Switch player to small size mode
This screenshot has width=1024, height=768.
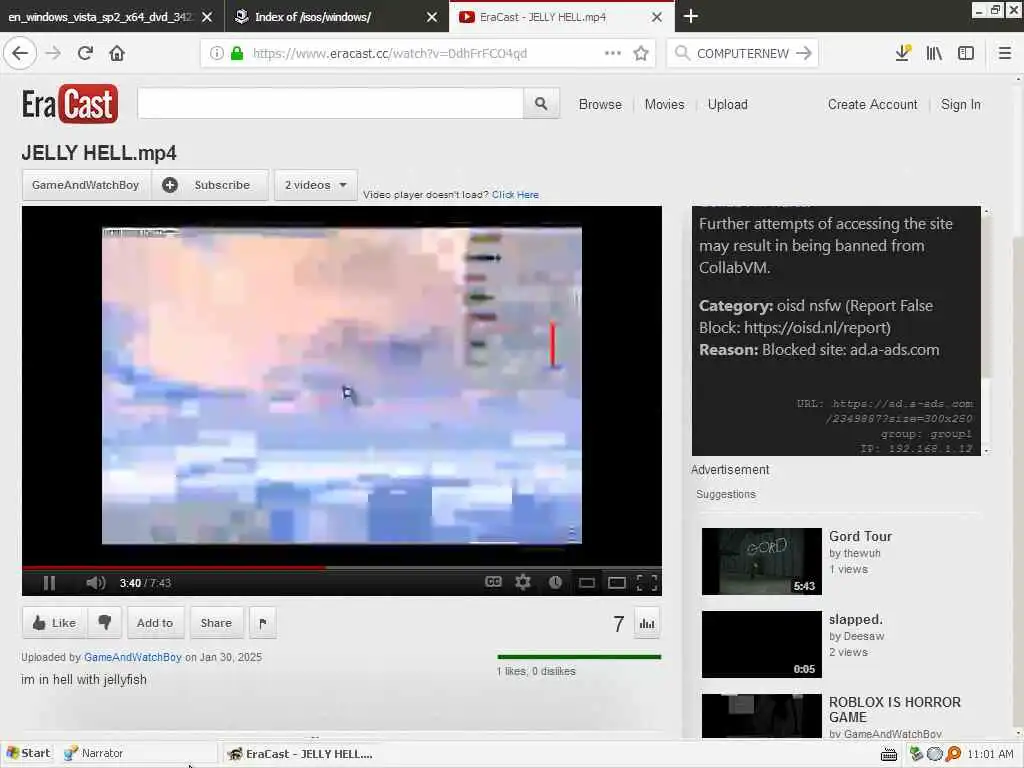tap(586, 583)
